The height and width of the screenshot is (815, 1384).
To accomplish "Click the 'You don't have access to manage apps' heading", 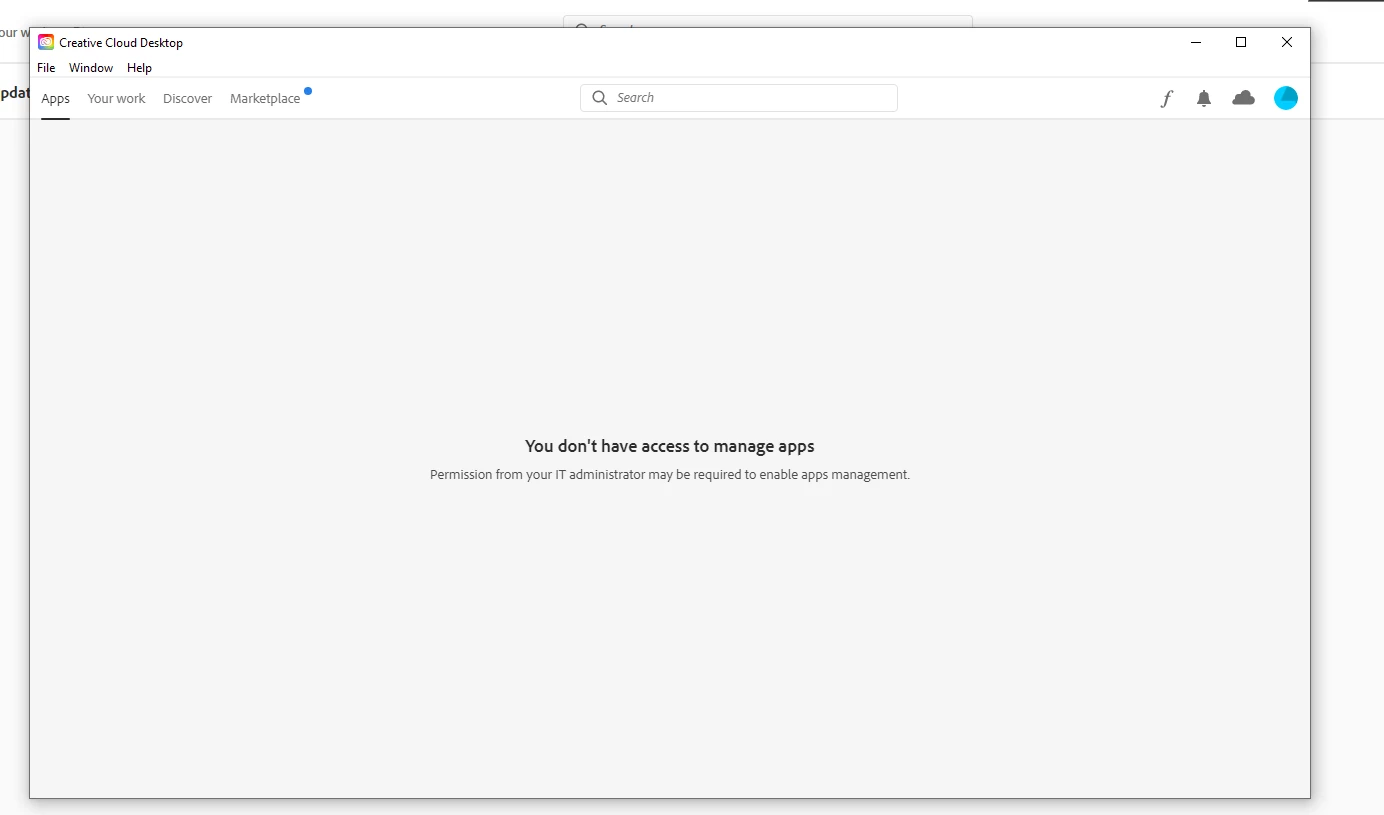I will 670,446.
